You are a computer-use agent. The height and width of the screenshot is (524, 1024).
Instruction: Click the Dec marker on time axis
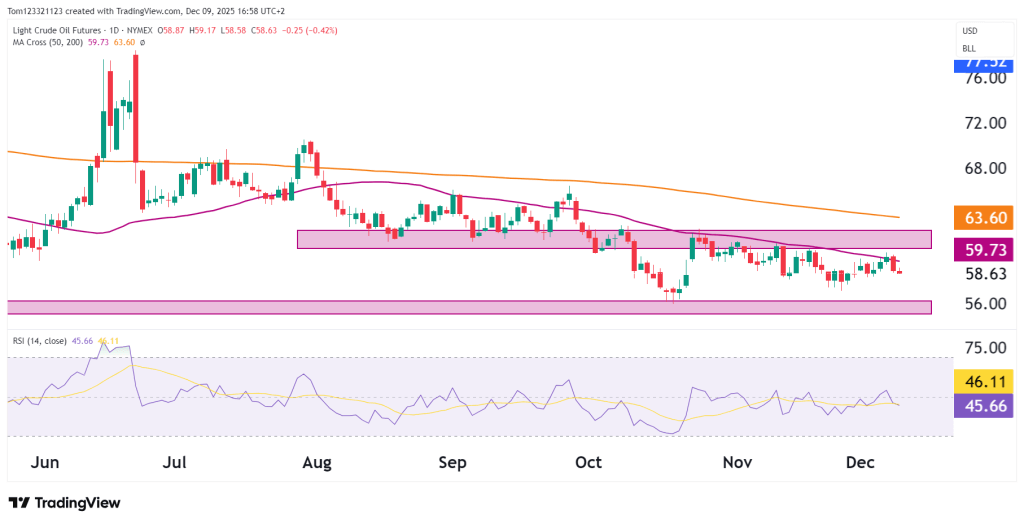click(x=861, y=463)
